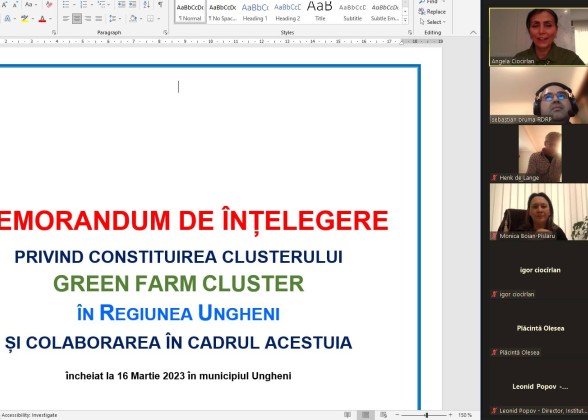Click the 16 Martie 2023 date line
Viewport: 588px width, 420px height.
point(178,376)
